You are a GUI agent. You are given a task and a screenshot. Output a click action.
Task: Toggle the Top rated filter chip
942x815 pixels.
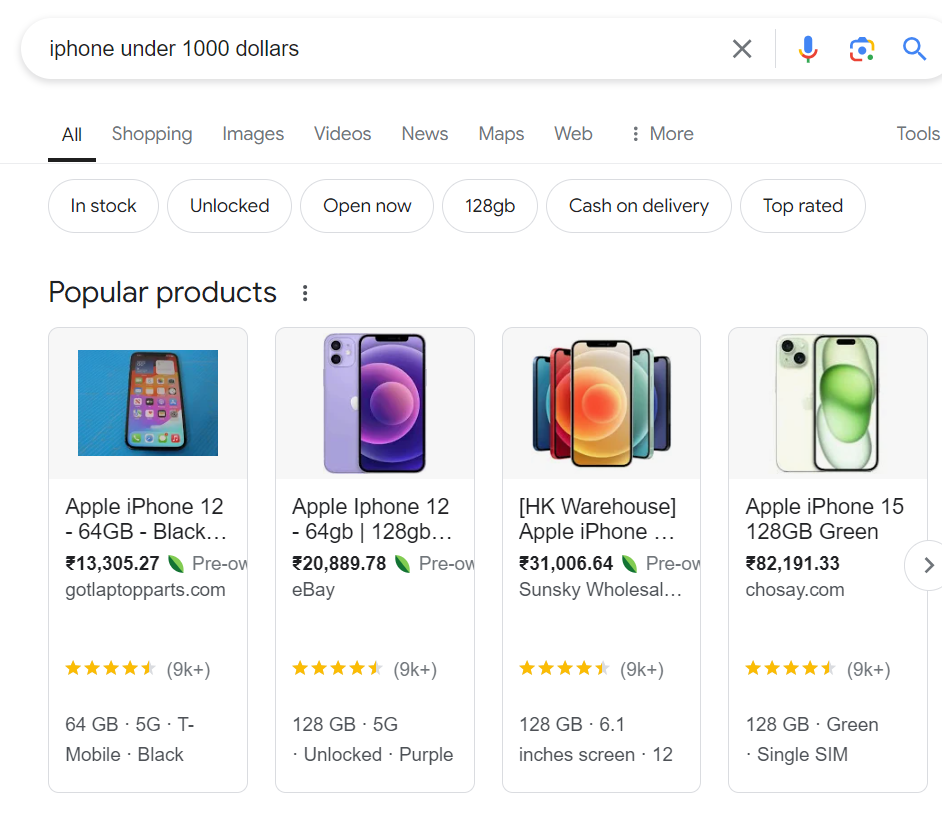[802, 206]
